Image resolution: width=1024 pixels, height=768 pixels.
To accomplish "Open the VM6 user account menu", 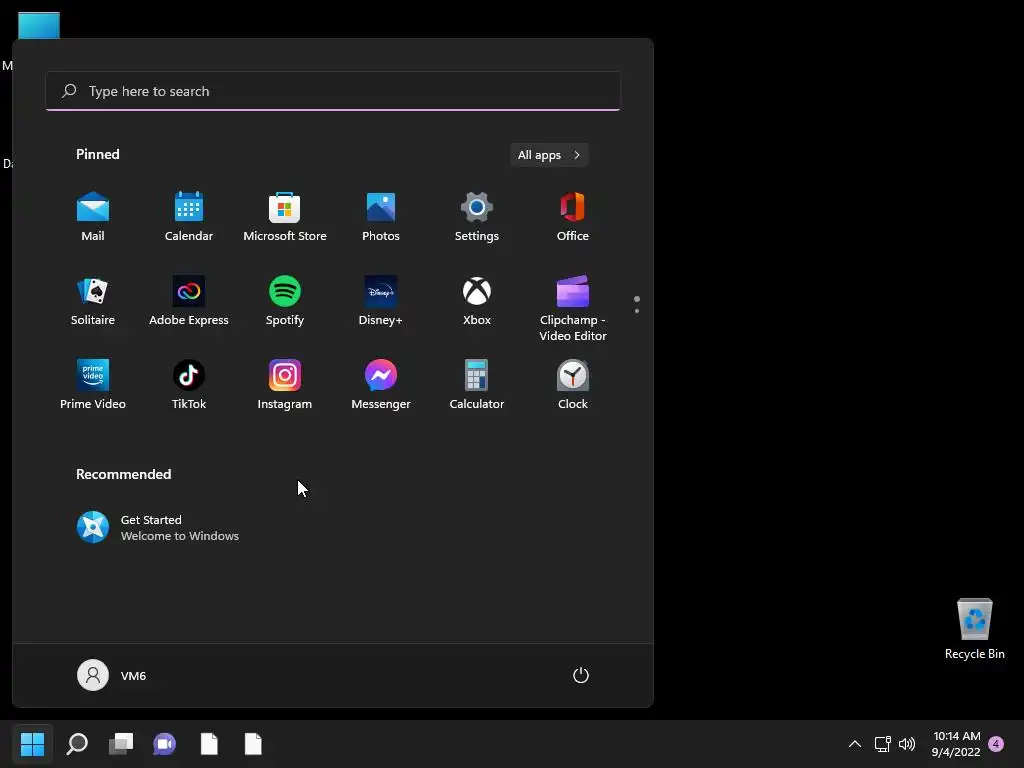I will [x=112, y=675].
